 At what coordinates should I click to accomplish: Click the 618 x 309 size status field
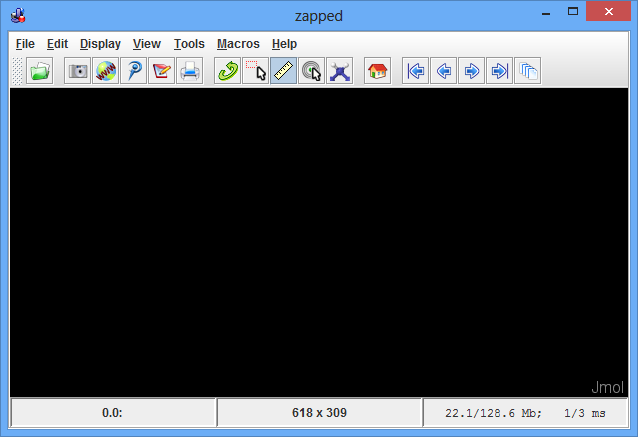[319, 413]
